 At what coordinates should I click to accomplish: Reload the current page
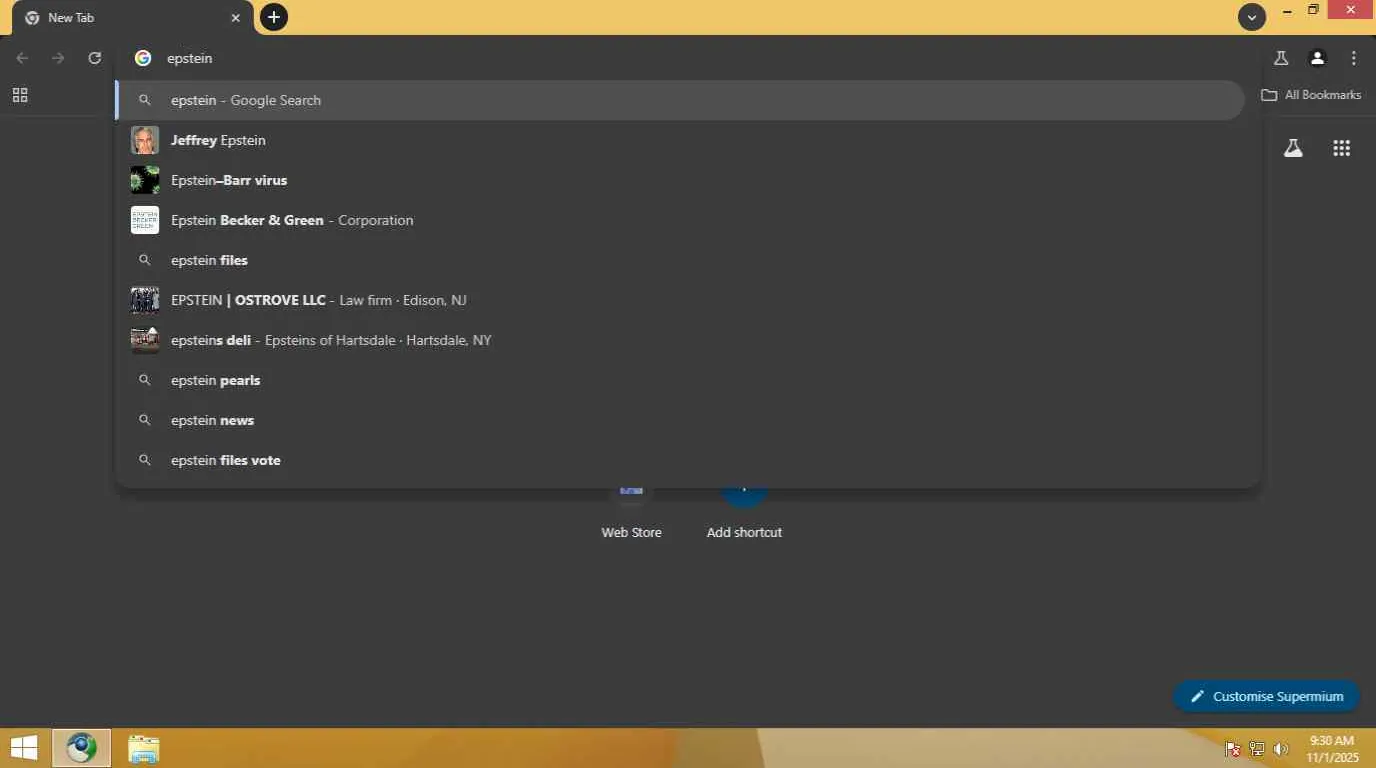point(95,58)
